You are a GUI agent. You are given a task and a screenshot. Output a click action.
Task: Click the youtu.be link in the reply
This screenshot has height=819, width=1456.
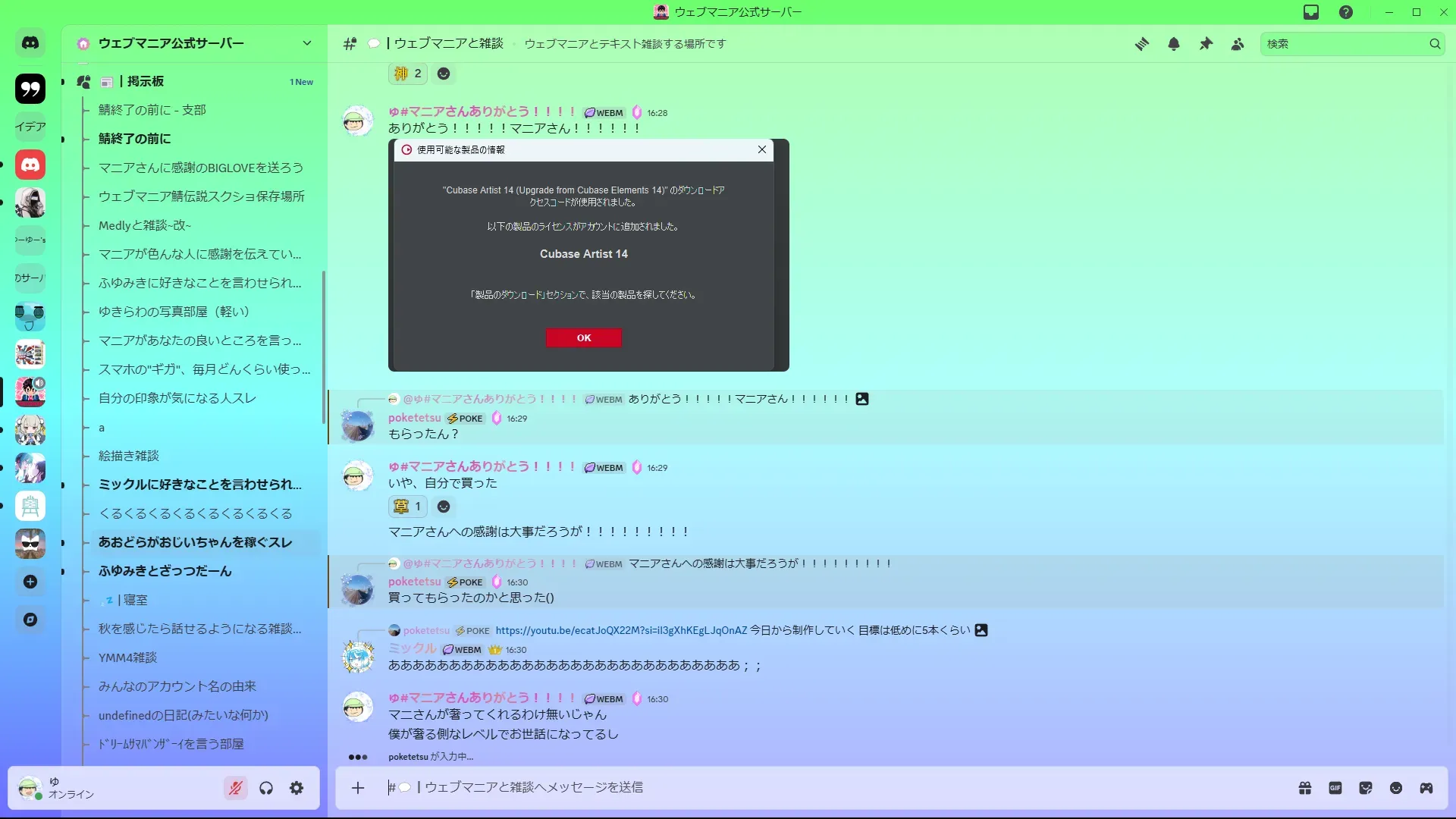tap(620, 630)
